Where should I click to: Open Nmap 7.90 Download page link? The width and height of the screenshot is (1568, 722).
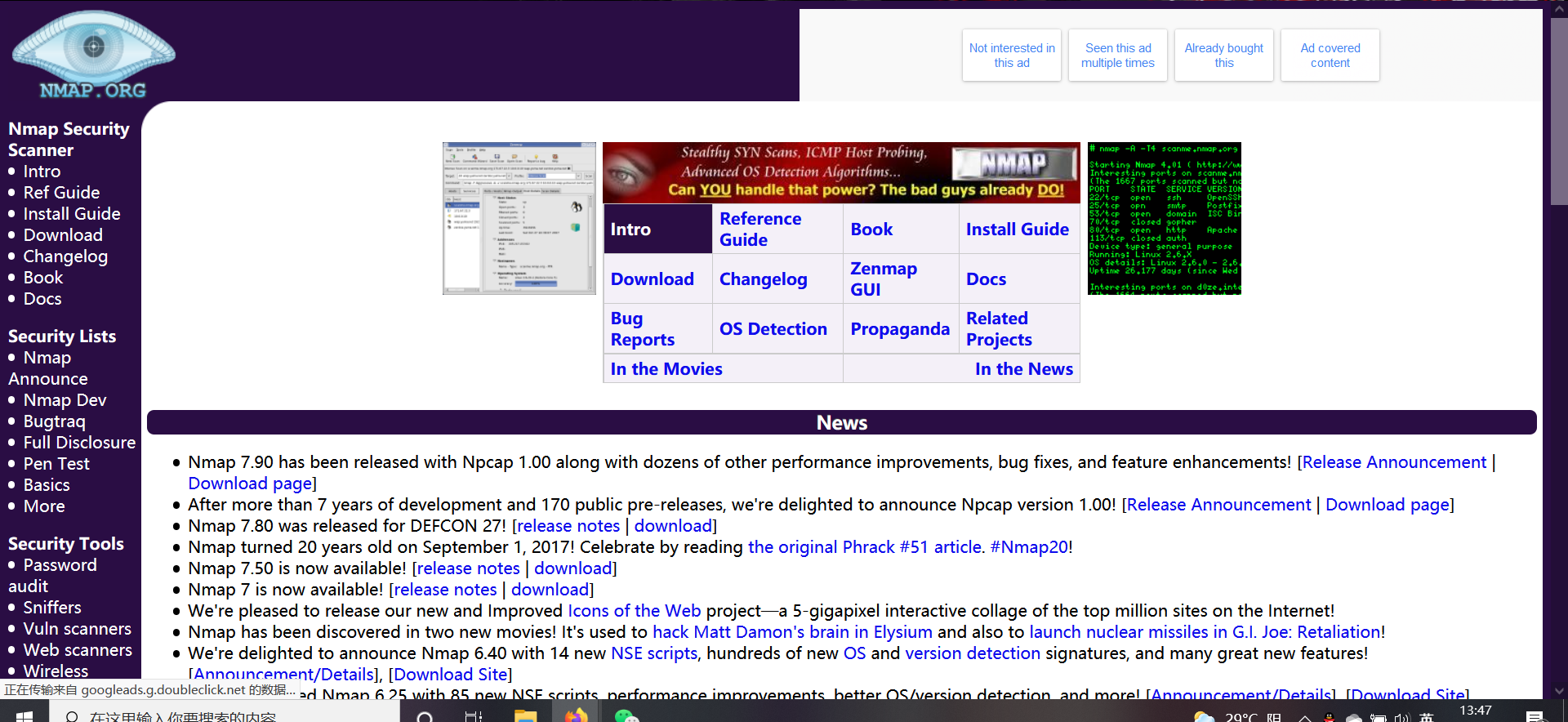(x=250, y=484)
